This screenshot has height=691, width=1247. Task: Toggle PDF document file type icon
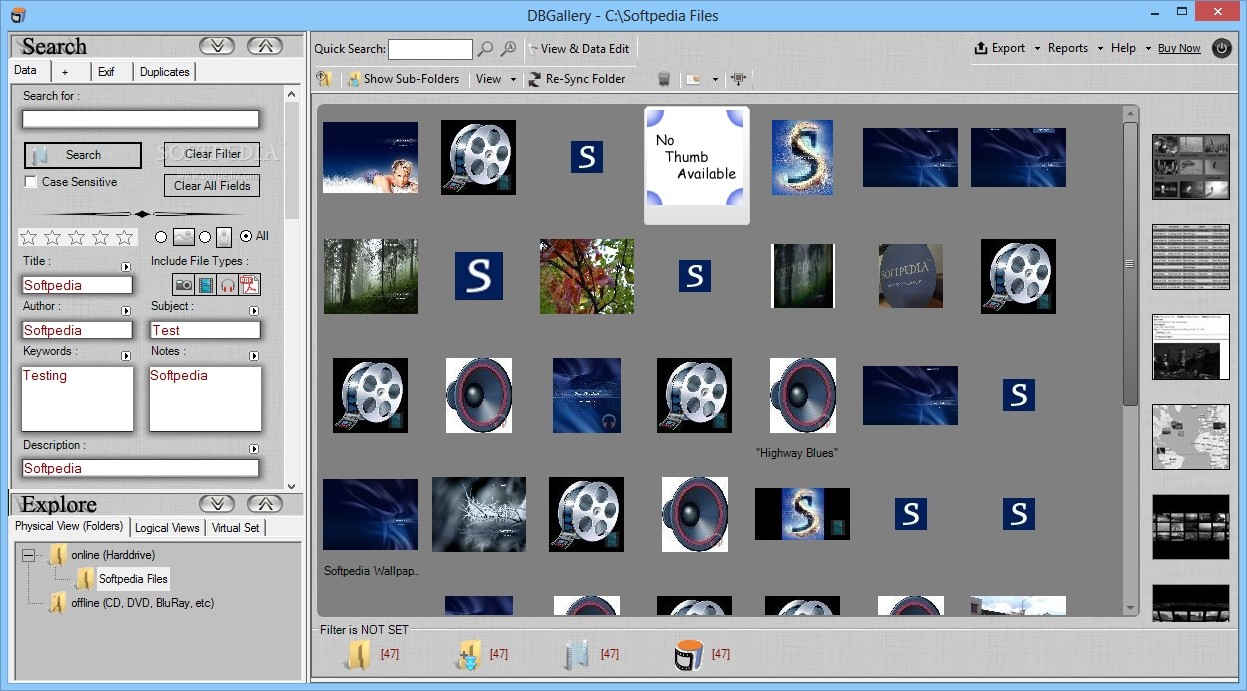point(249,285)
